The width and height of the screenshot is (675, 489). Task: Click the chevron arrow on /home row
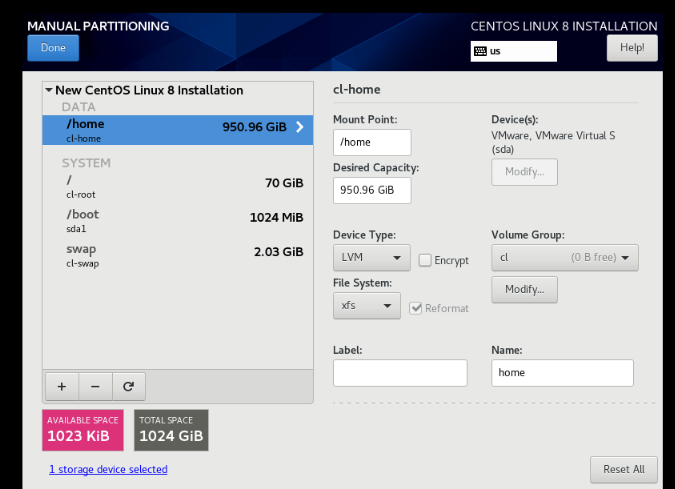[x=300, y=127]
